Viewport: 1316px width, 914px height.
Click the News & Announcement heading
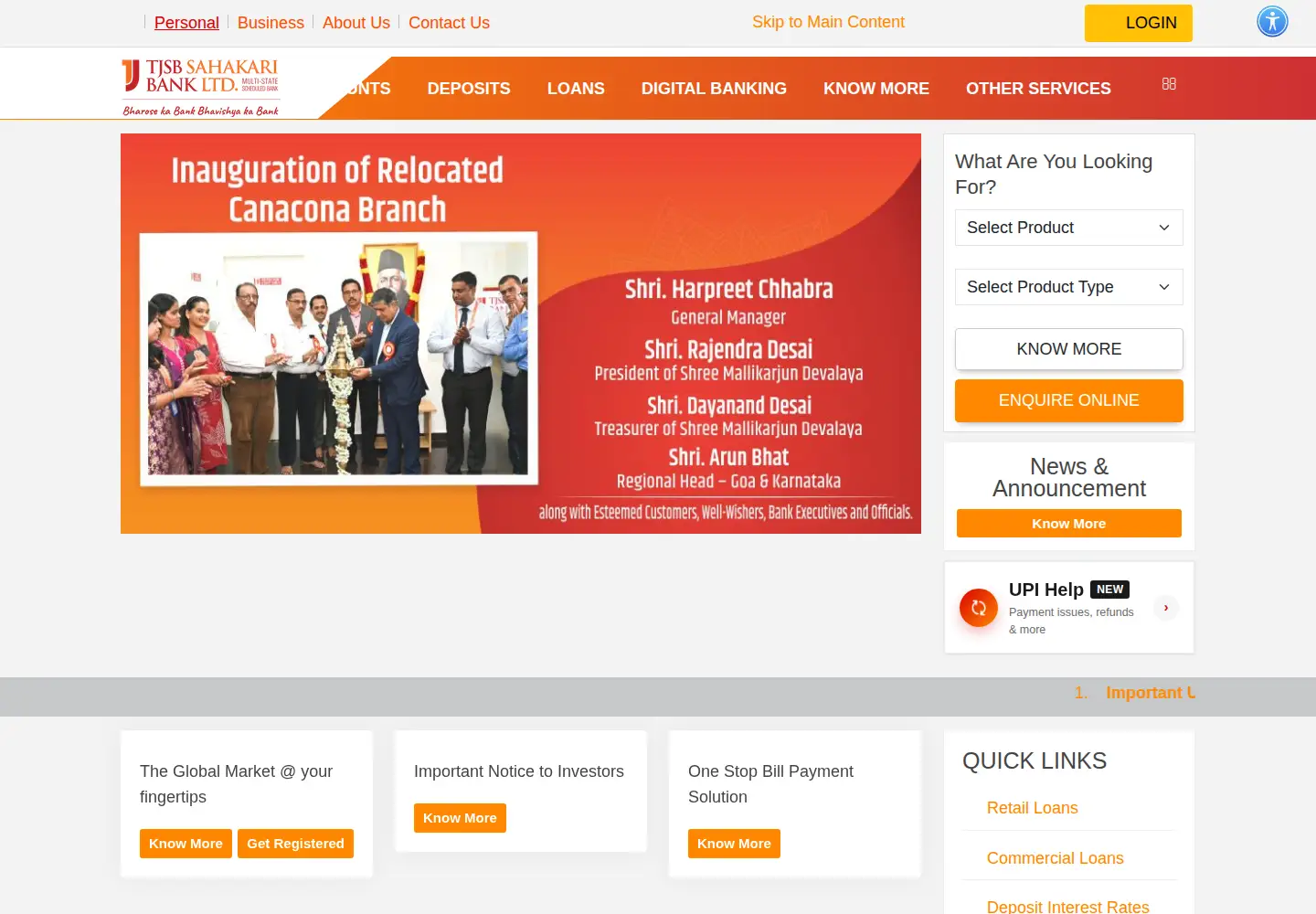click(x=1069, y=477)
